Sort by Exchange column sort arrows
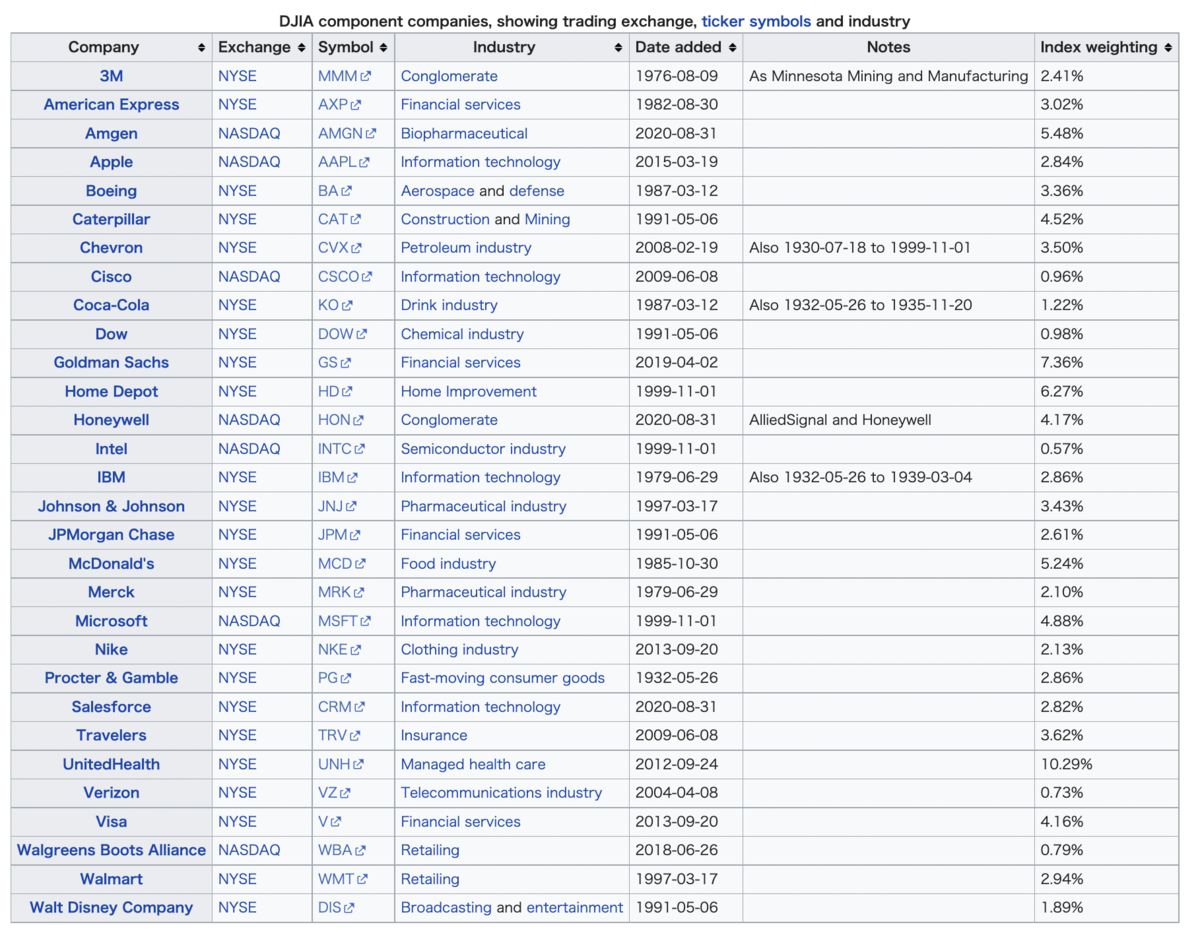The image size is (1200, 933). (x=303, y=47)
